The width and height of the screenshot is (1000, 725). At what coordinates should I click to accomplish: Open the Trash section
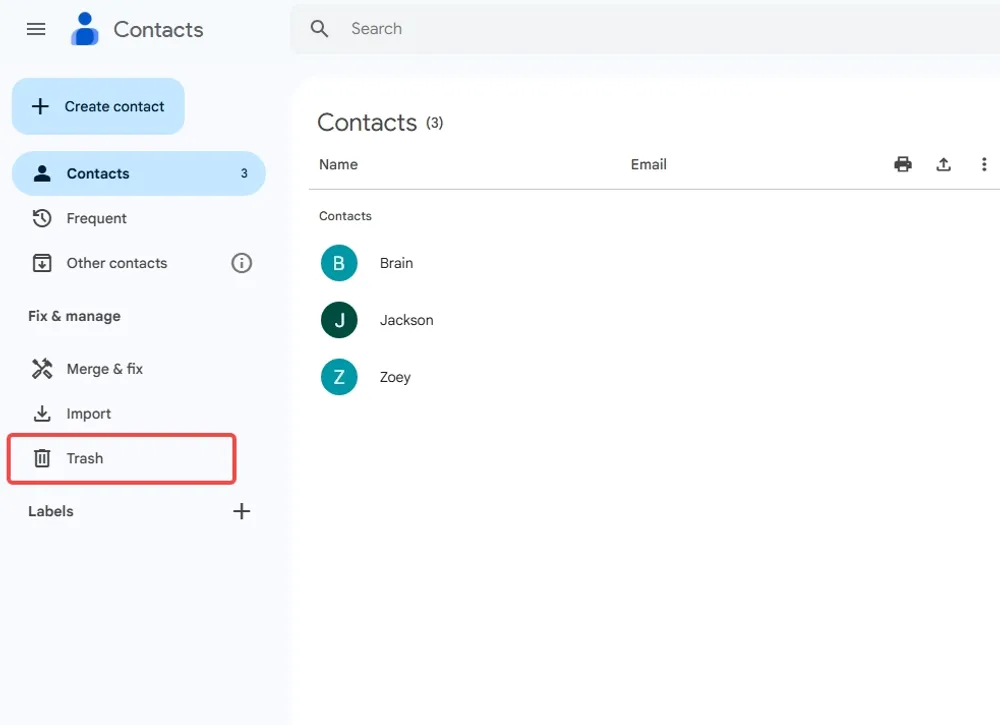pyautogui.click(x=85, y=458)
